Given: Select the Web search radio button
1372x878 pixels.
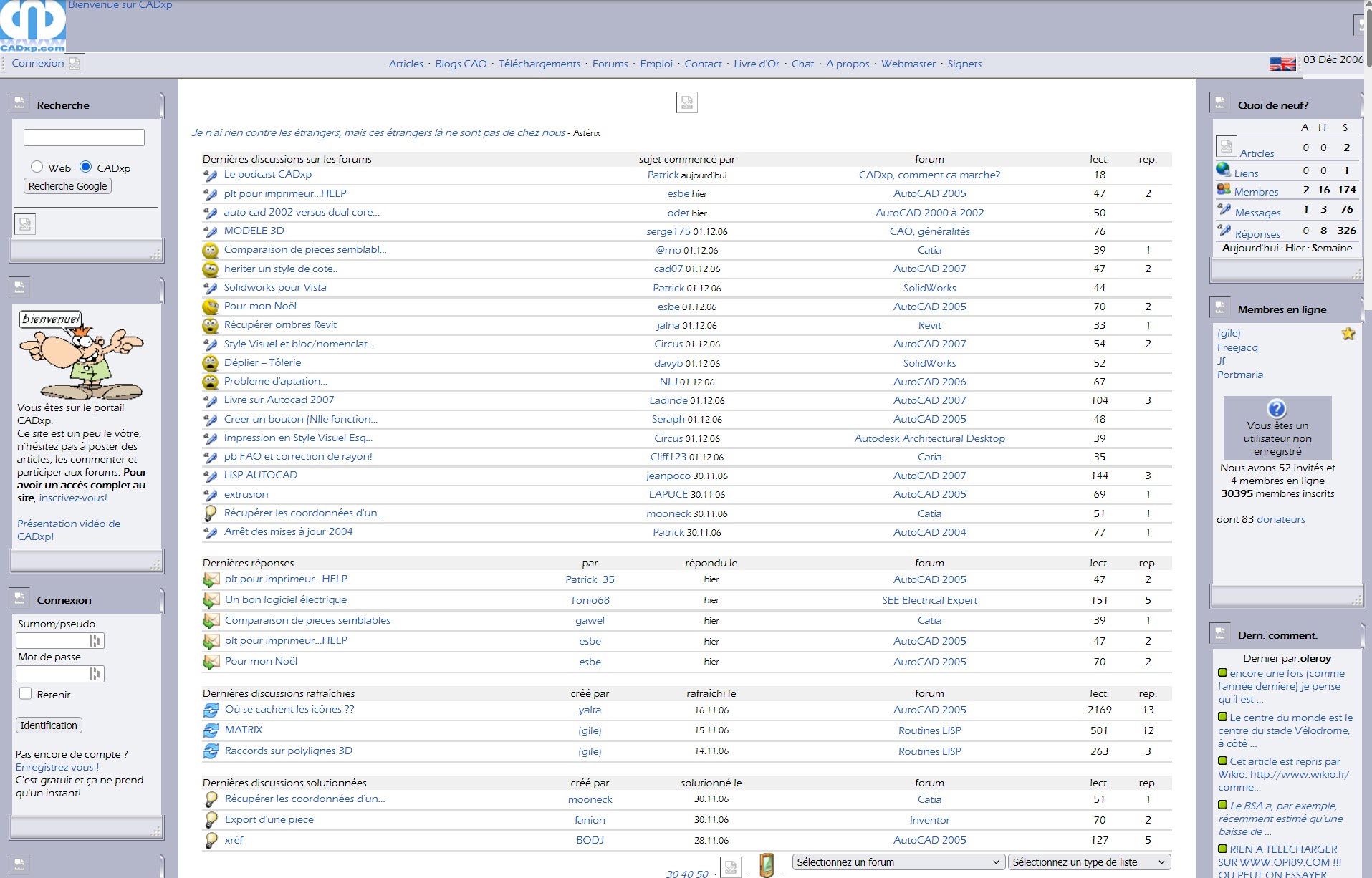Looking at the screenshot, I should point(37,167).
